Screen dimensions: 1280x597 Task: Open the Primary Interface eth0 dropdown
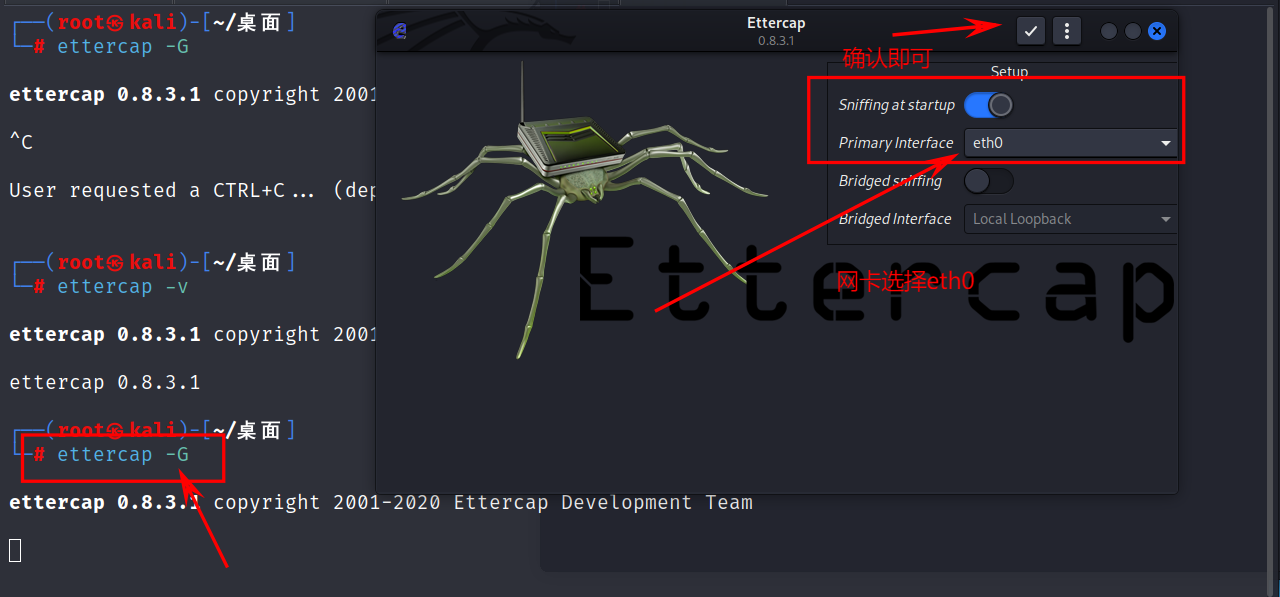click(x=1070, y=143)
